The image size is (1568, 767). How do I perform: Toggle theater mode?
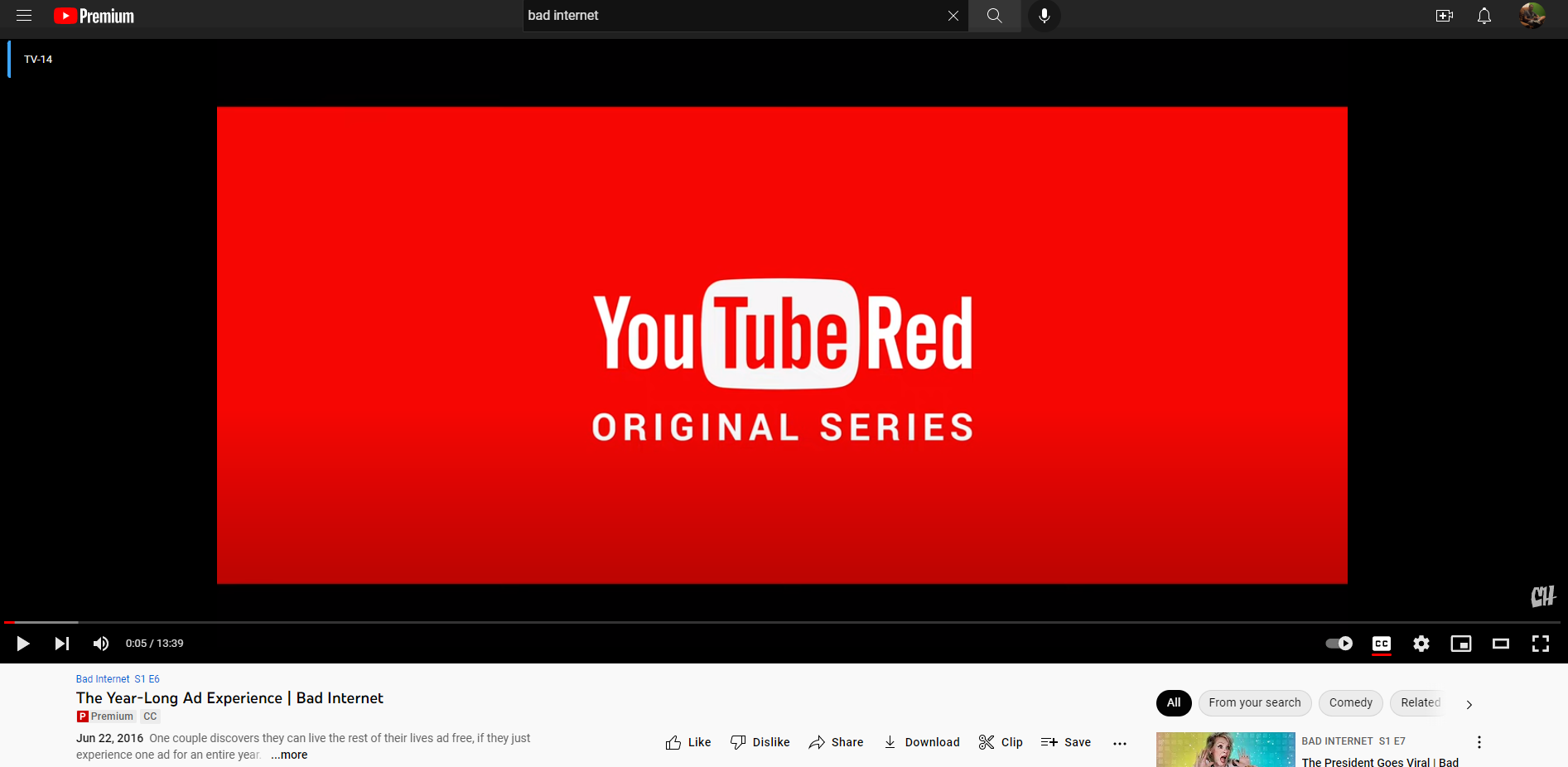(x=1501, y=644)
